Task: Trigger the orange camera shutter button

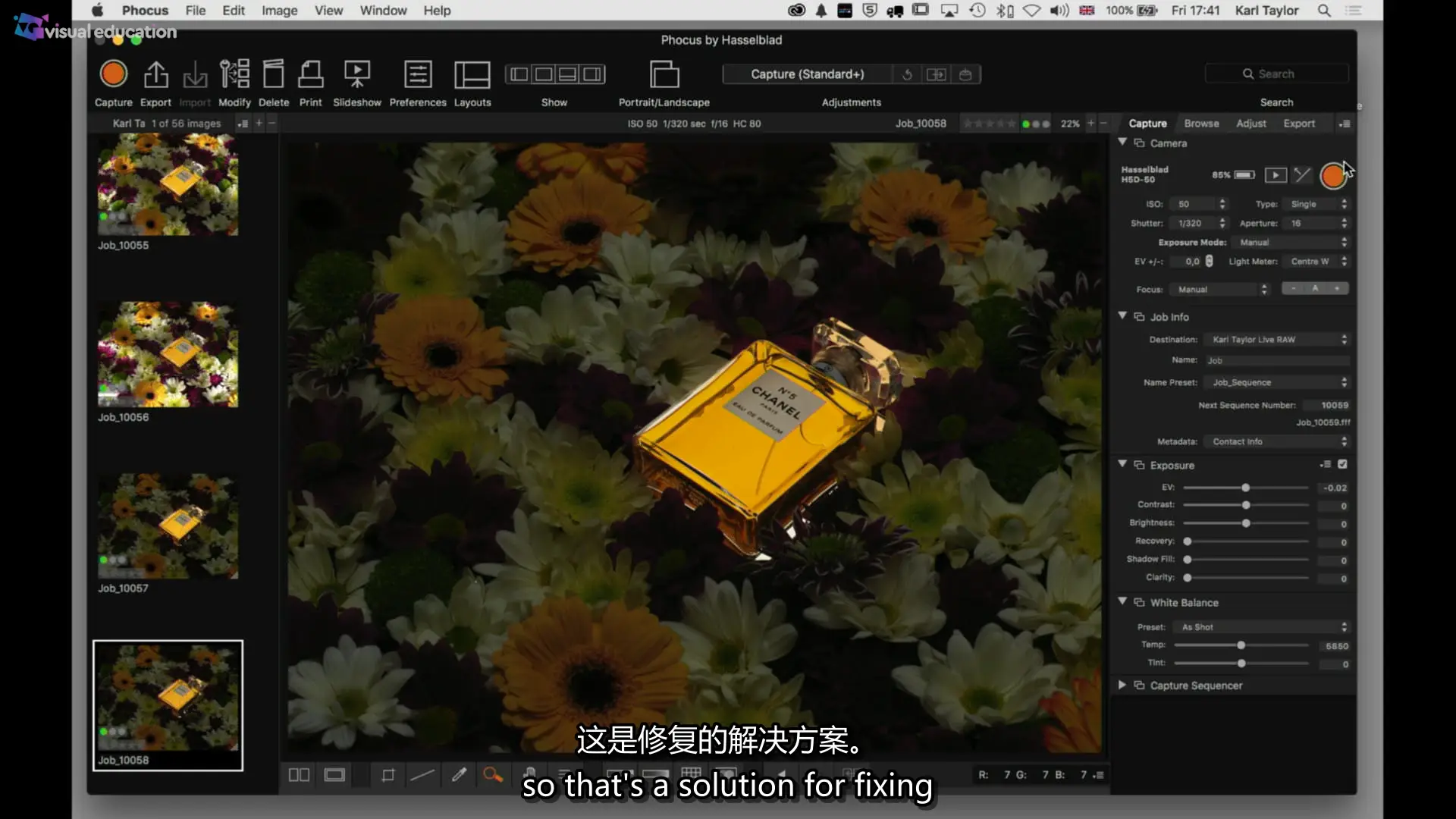Action: click(1332, 176)
